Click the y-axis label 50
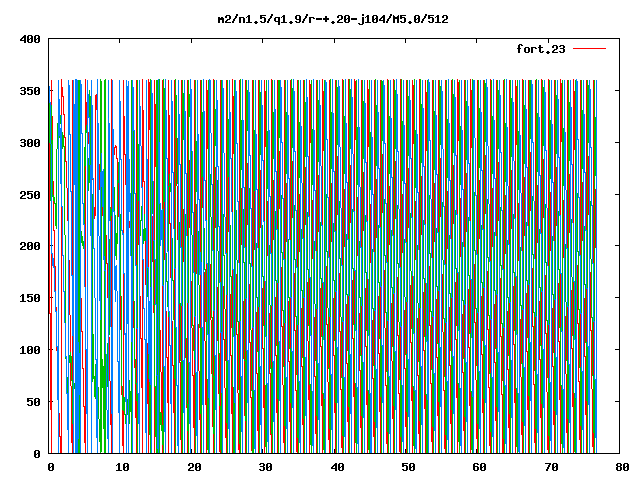The image size is (640, 480). [34, 402]
